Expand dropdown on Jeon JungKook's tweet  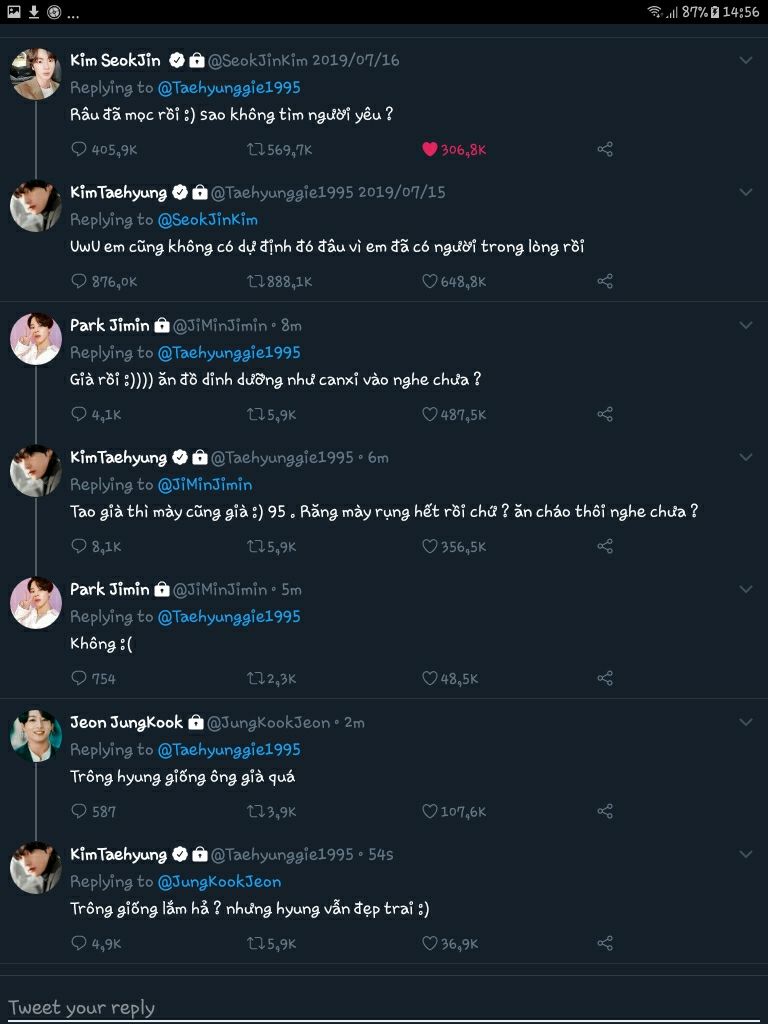(745, 722)
